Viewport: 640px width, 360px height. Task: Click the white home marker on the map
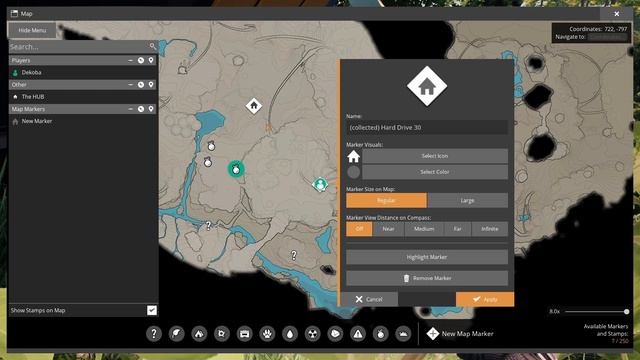(254, 106)
